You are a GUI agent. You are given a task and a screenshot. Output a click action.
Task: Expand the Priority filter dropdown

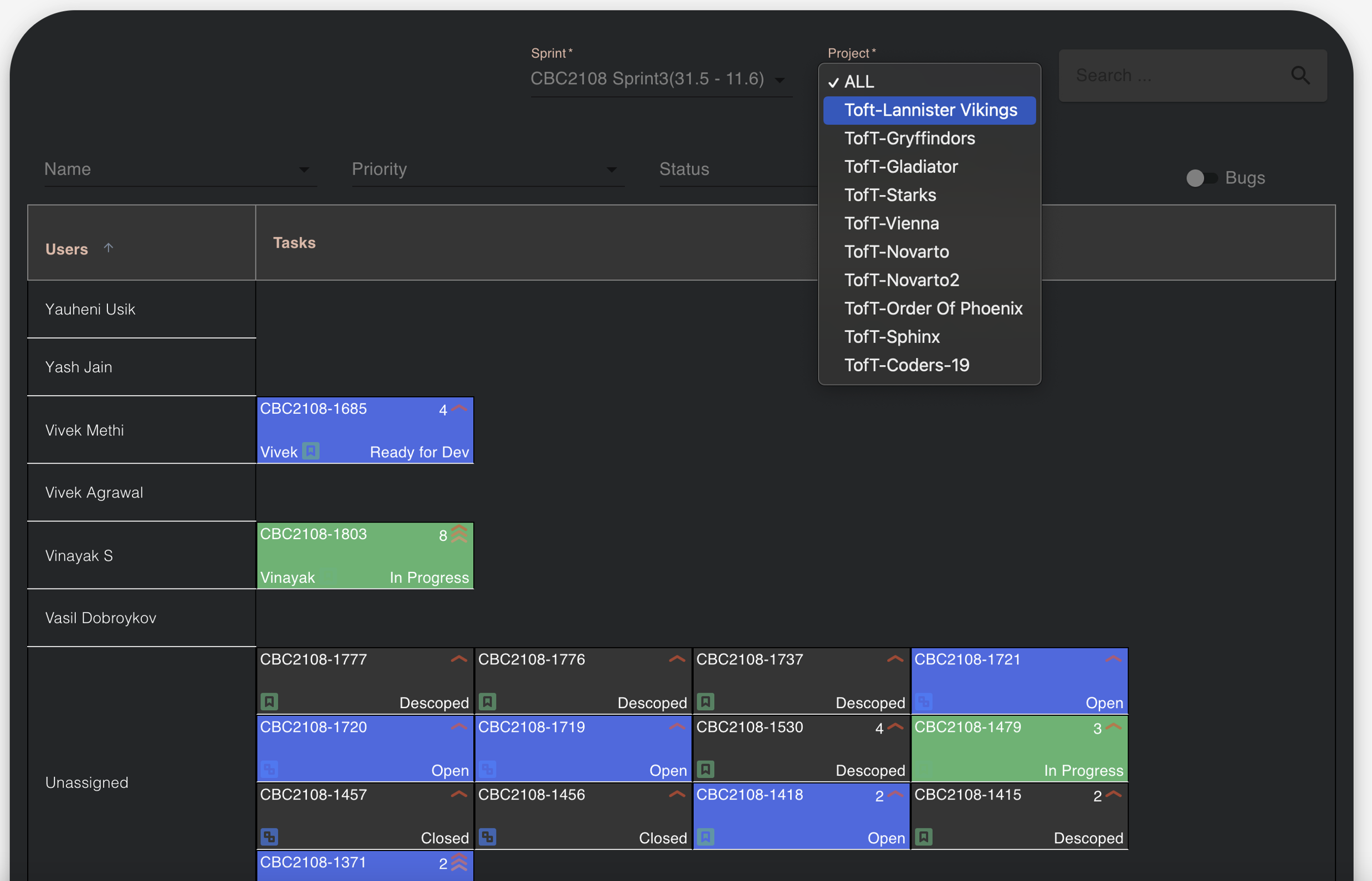tap(612, 170)
